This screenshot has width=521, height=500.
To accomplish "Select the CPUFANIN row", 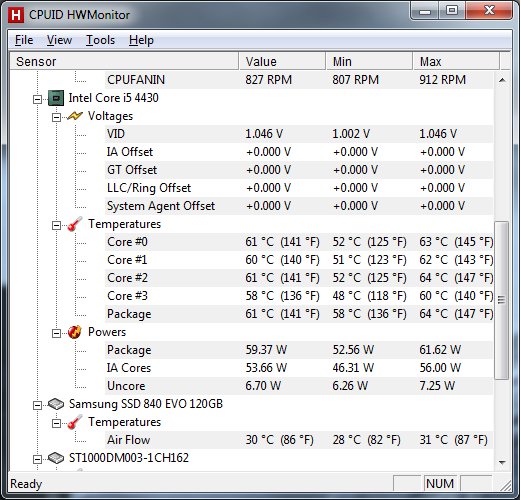I will 299,80.
